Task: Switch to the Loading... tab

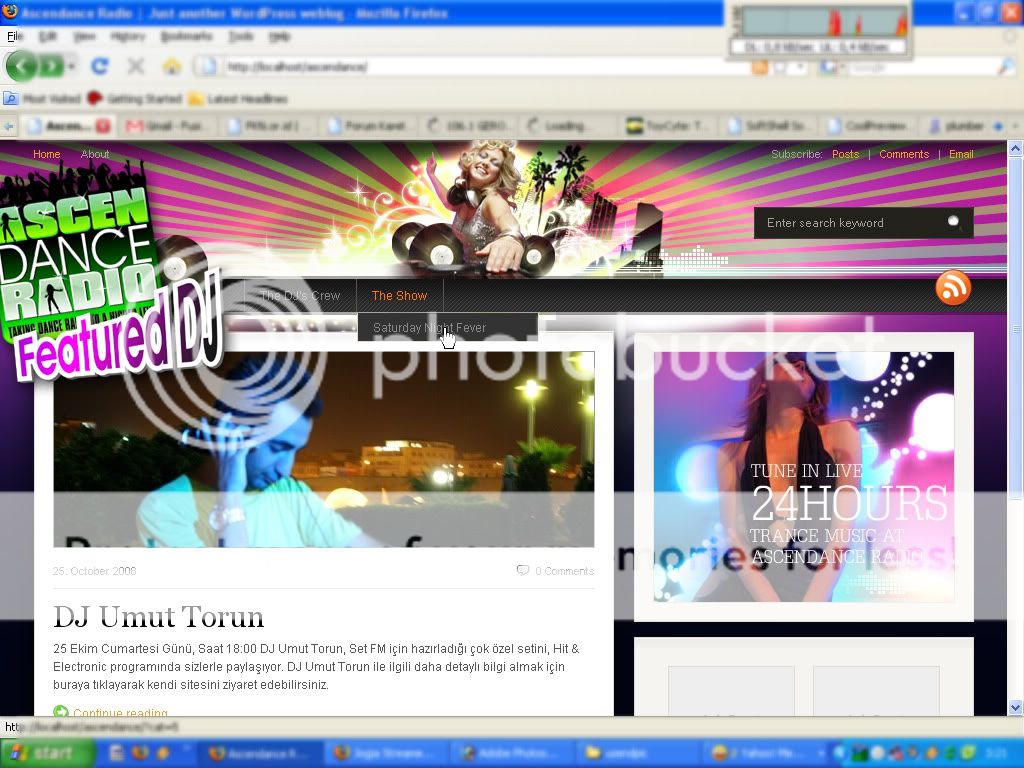Action: pos(568,125)
